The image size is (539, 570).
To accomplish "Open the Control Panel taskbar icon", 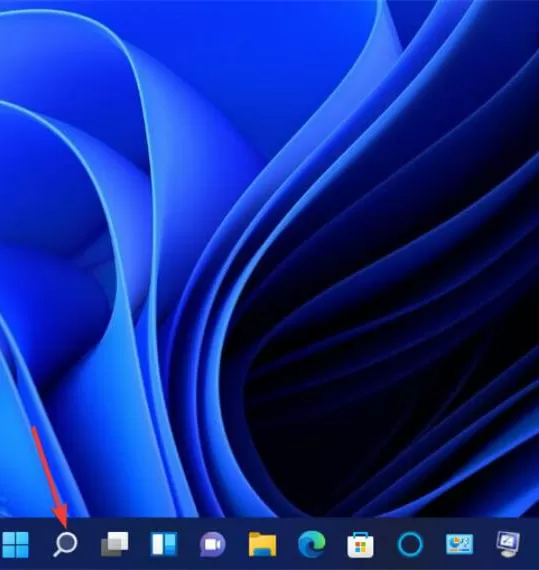I will coord(459,544).
